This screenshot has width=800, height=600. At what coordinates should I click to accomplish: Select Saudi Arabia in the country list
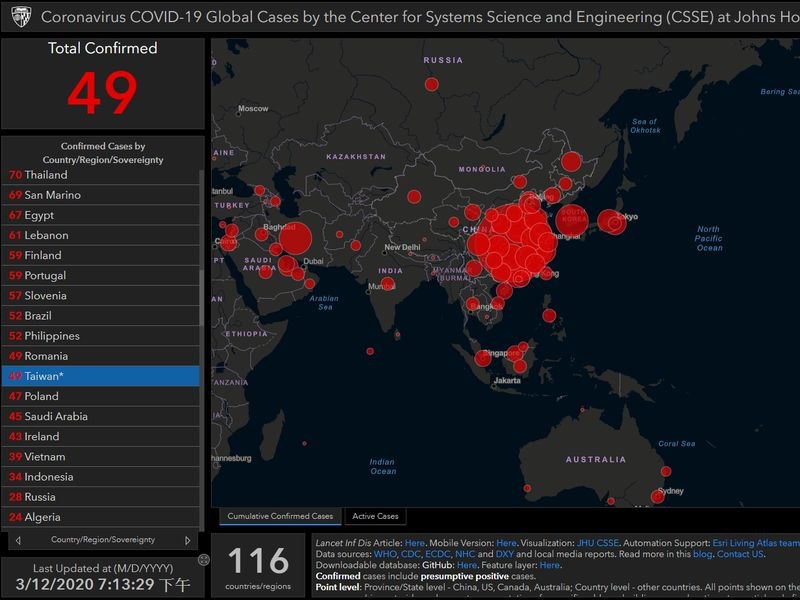[x=101, y=416]
